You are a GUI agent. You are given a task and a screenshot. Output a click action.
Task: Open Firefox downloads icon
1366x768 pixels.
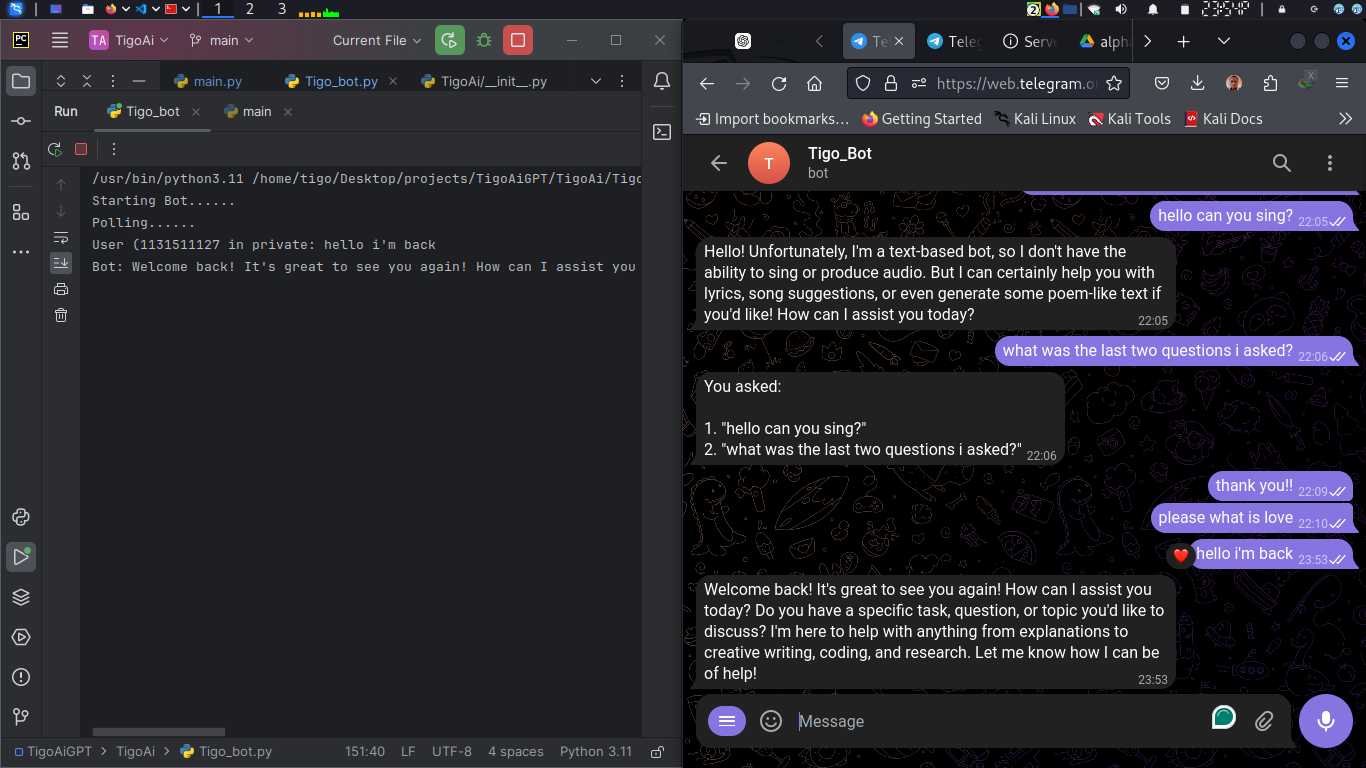pos(1198,84)
